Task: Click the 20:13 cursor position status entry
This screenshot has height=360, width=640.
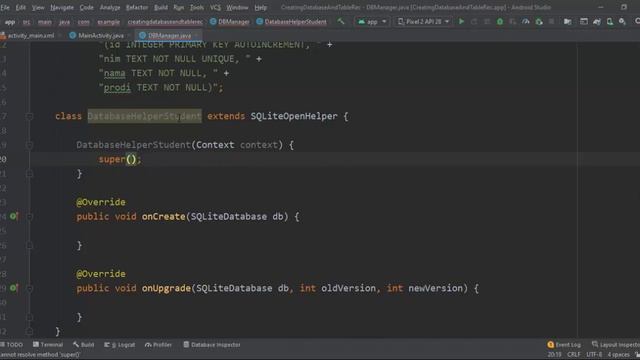Action: click(x=554, y=355)
